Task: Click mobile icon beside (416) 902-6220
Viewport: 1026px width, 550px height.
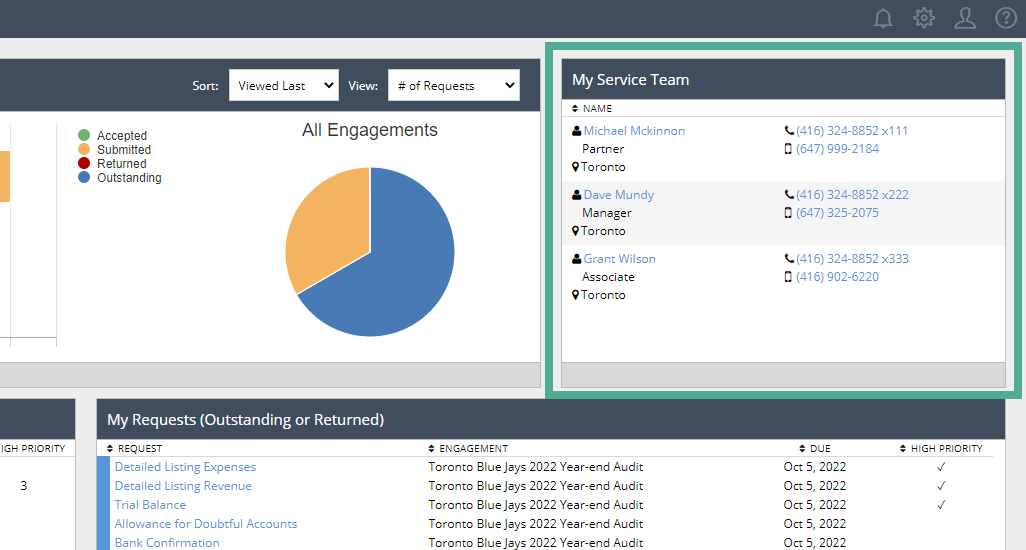Action: (789, 277)
